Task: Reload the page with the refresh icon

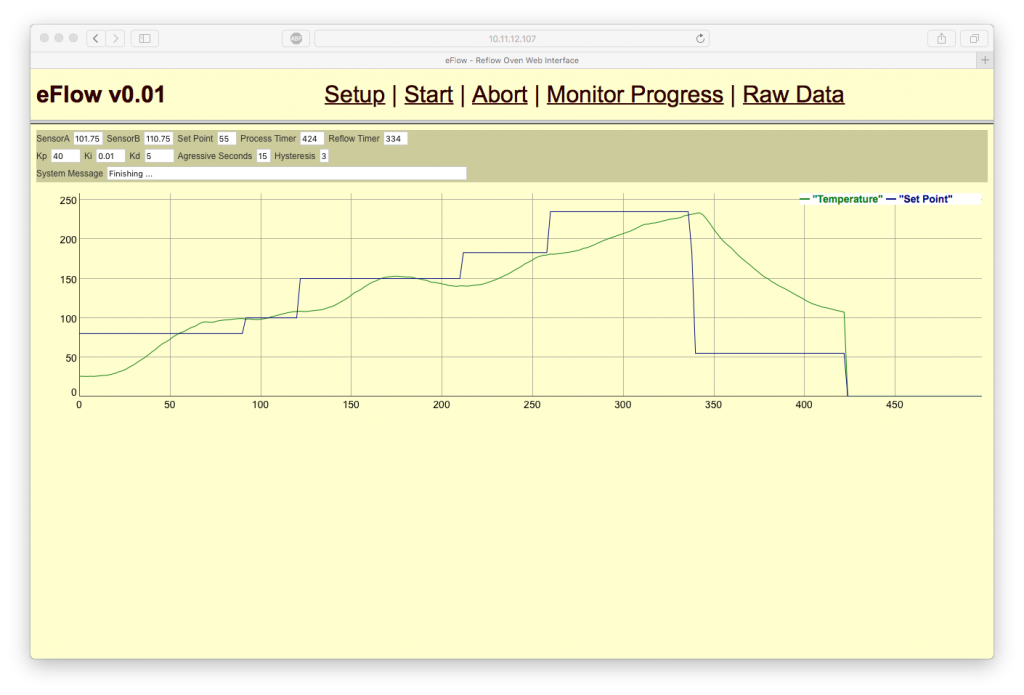Action: tap(699, 38)
